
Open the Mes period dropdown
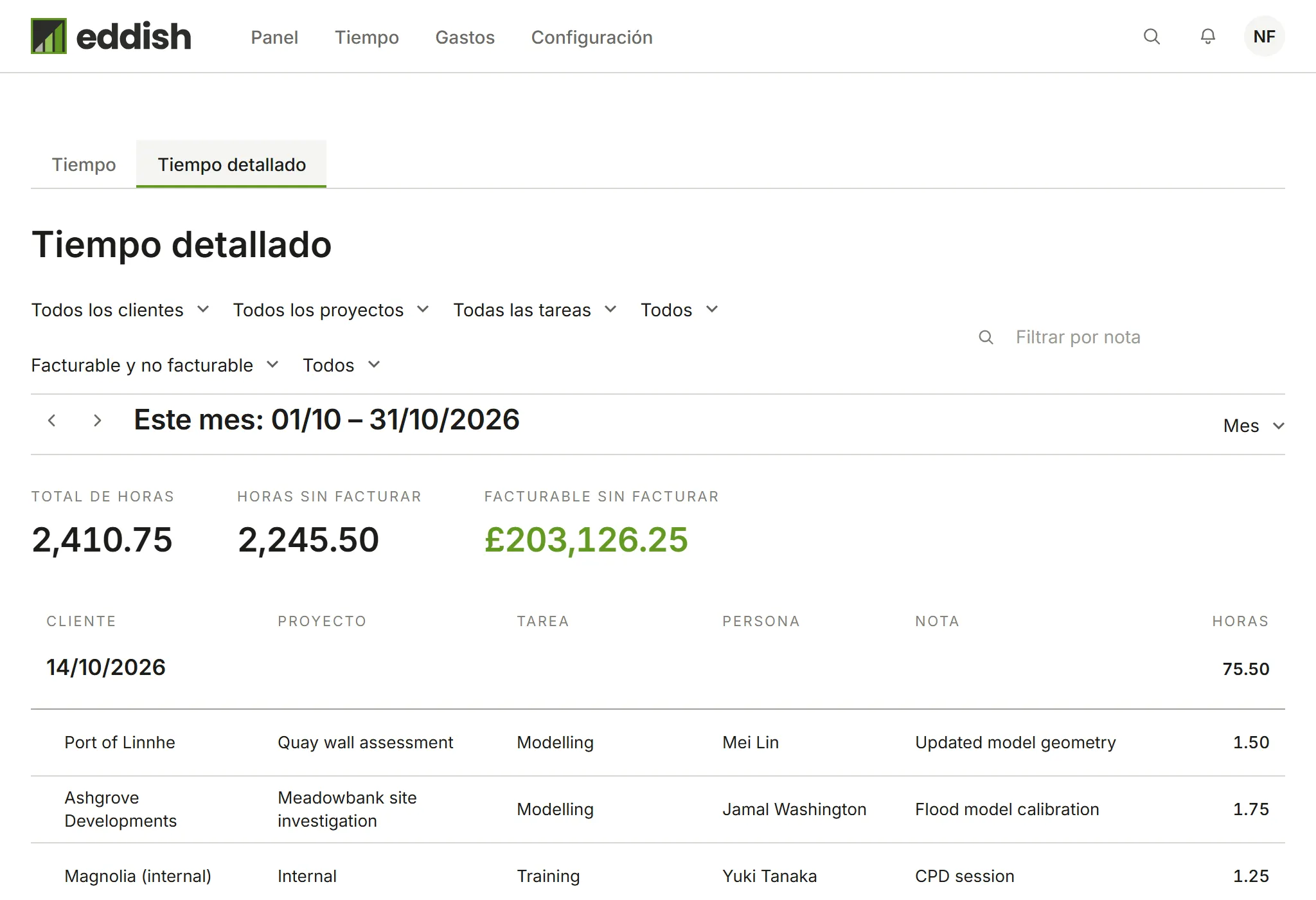click(x=1254, y=426)
